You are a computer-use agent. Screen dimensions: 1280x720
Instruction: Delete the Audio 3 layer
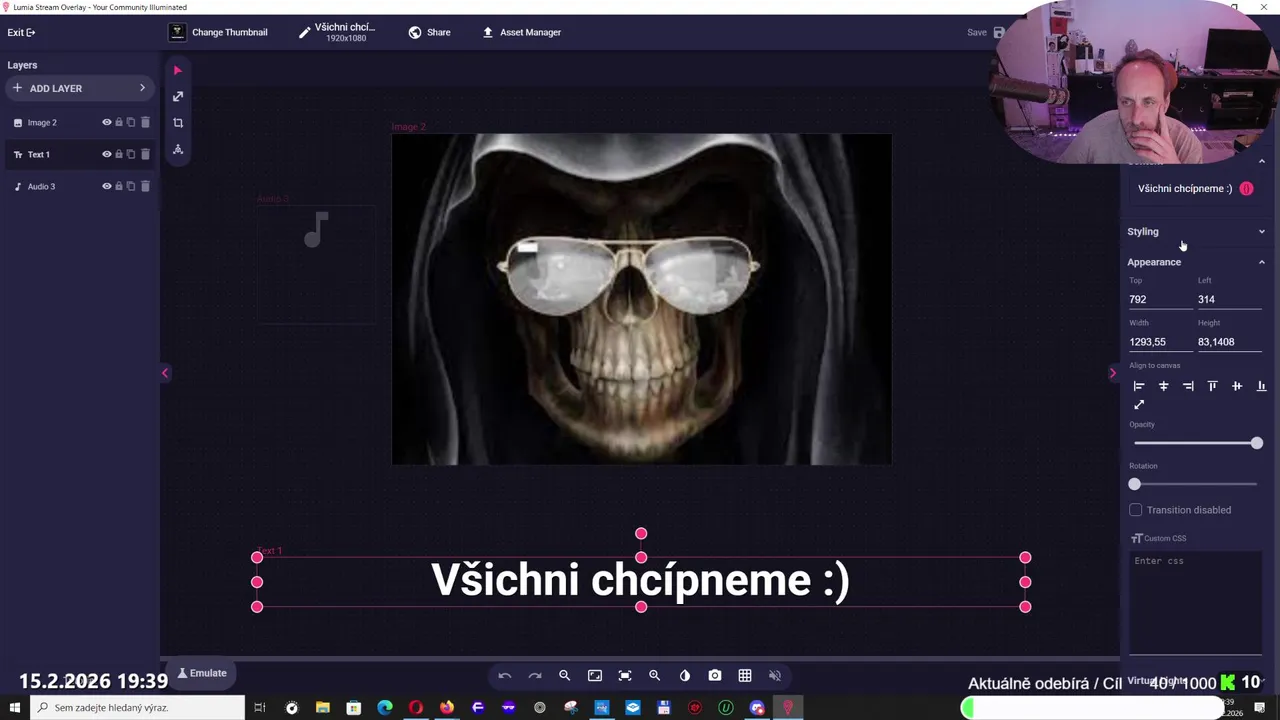(x=145, y=186)
